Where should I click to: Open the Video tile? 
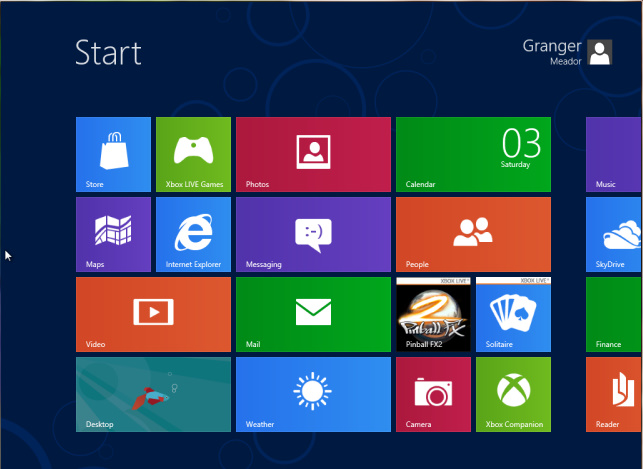(x=153, y=314)
